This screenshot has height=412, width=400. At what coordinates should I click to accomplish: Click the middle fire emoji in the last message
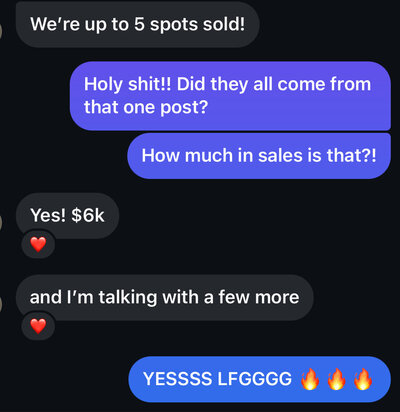click(336, 379)
